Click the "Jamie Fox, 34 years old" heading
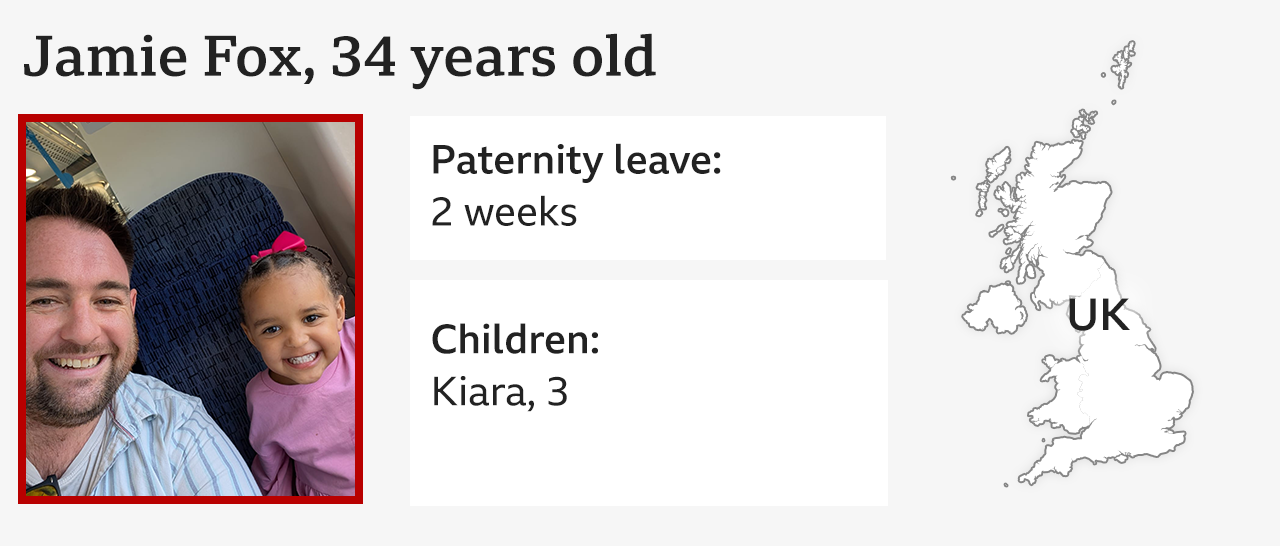The height and width of the screenshot is (546, 1280). pyautogui.click(x=339, y=58)
